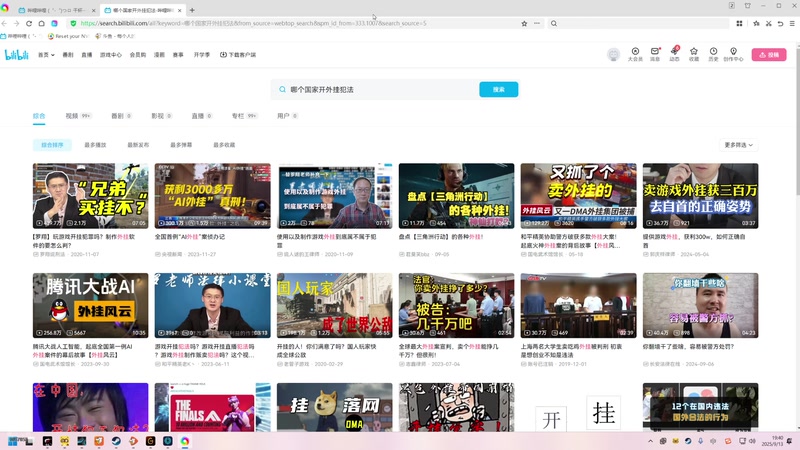Switch to the 直播 results tab
This screenshot has height=450, width=800.
pyautogui.click(x=202, y=116)
